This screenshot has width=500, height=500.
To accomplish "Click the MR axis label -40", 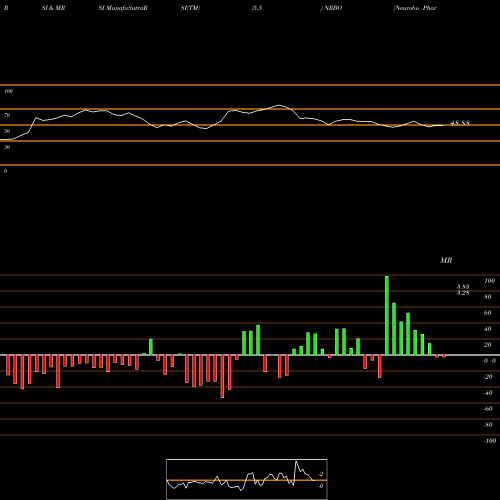I will click(488, 393).
